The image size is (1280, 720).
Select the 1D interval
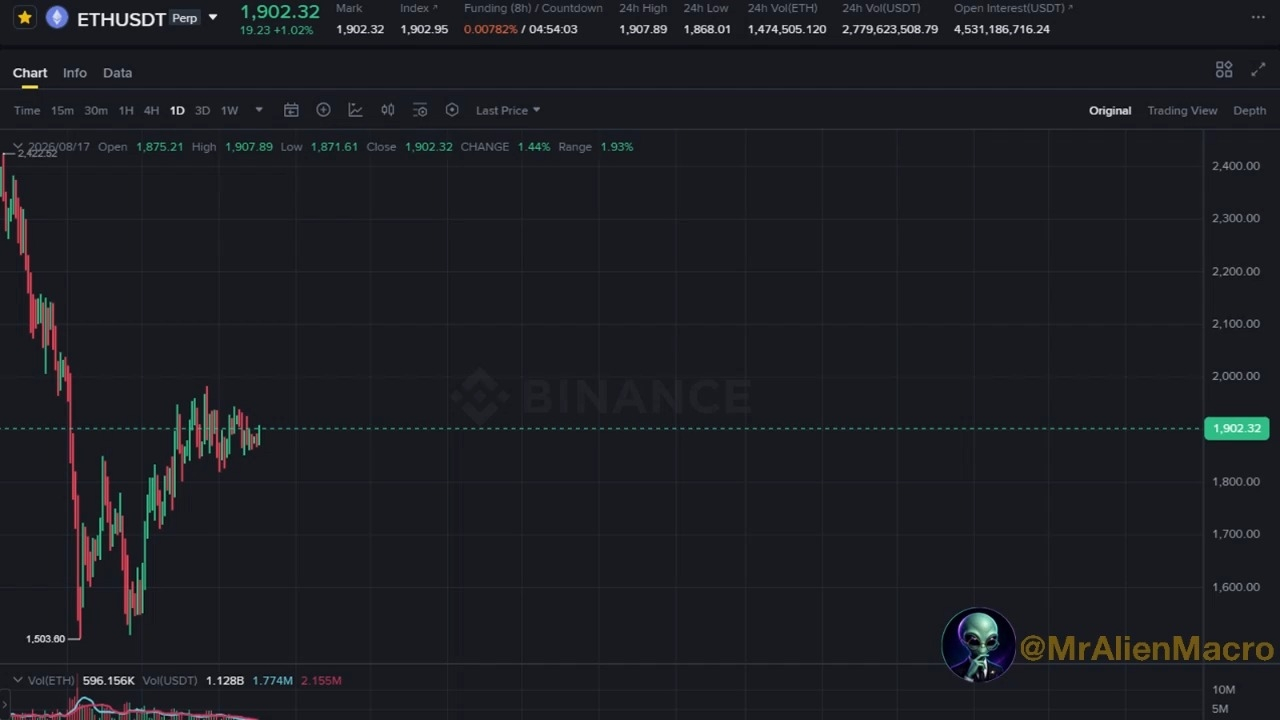tap(177, 110)
